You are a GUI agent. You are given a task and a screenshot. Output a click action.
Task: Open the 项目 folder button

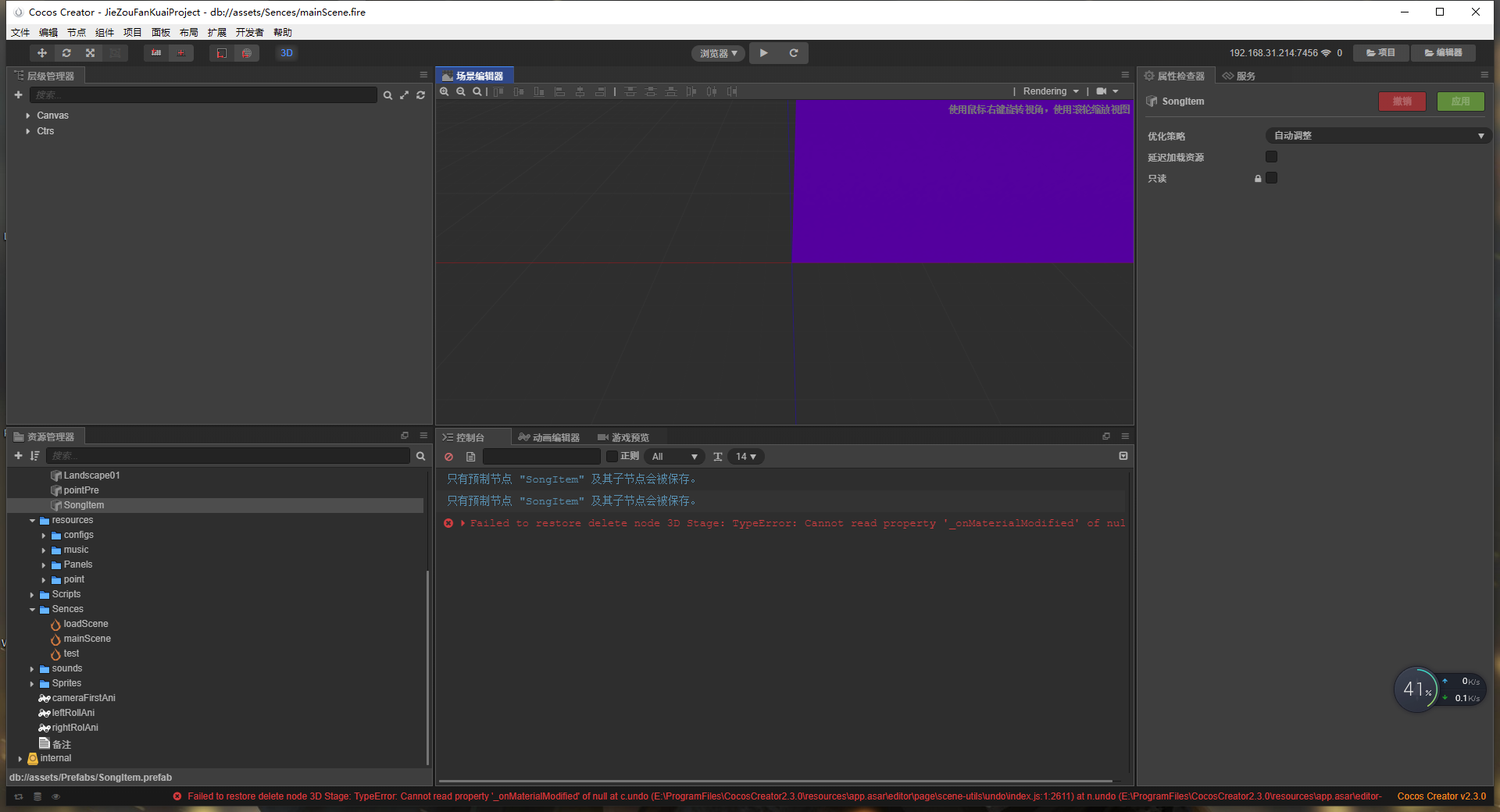[x=1380, y=53]
